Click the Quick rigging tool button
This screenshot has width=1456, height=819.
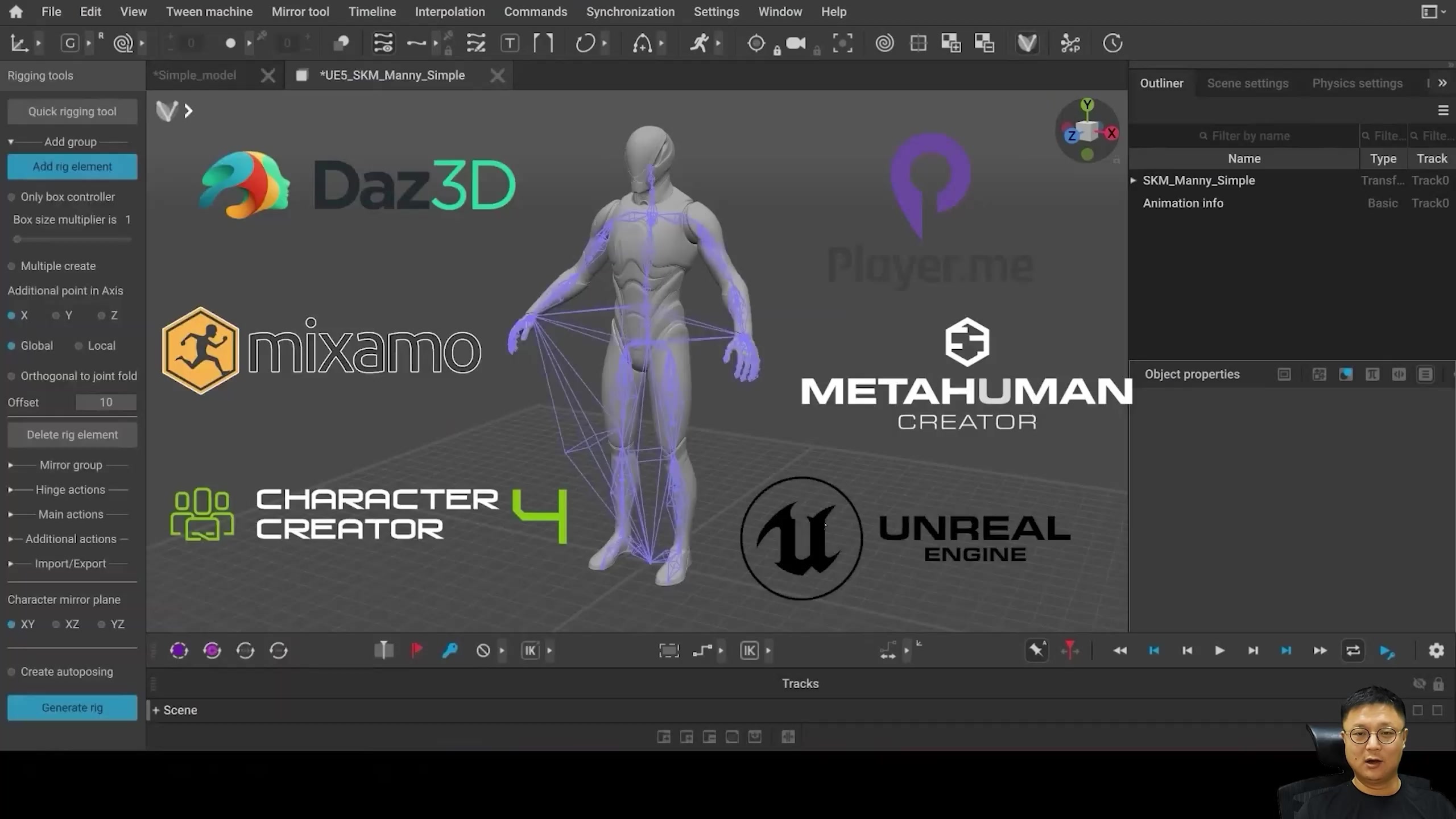pos(72,111)
